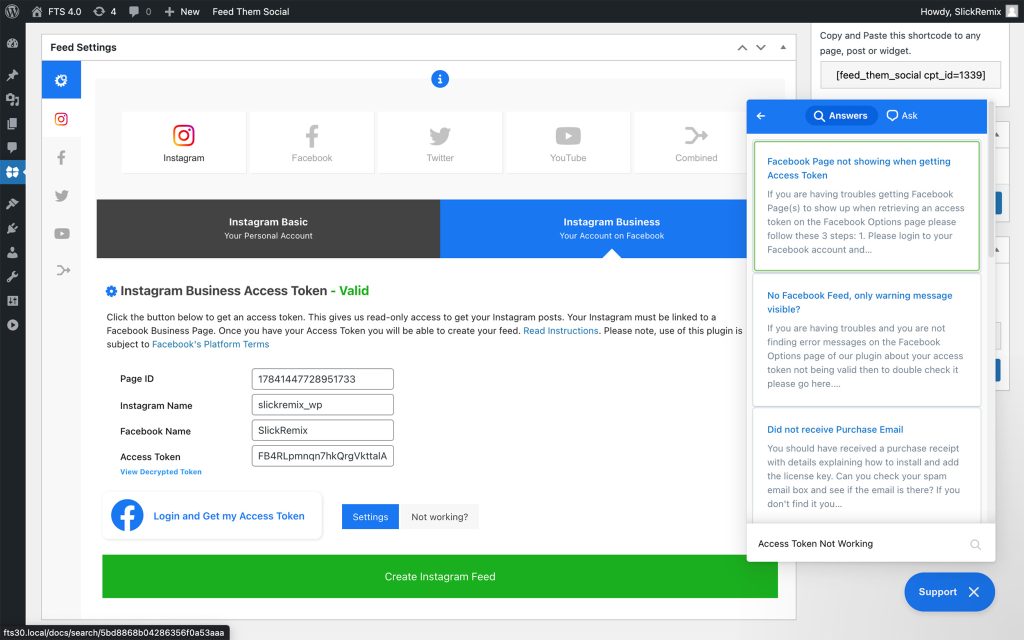The height and width of the screenshot is (640, 1024).
Task: Open Pages from the admin sidebar
Action: (x=12, y=123)
